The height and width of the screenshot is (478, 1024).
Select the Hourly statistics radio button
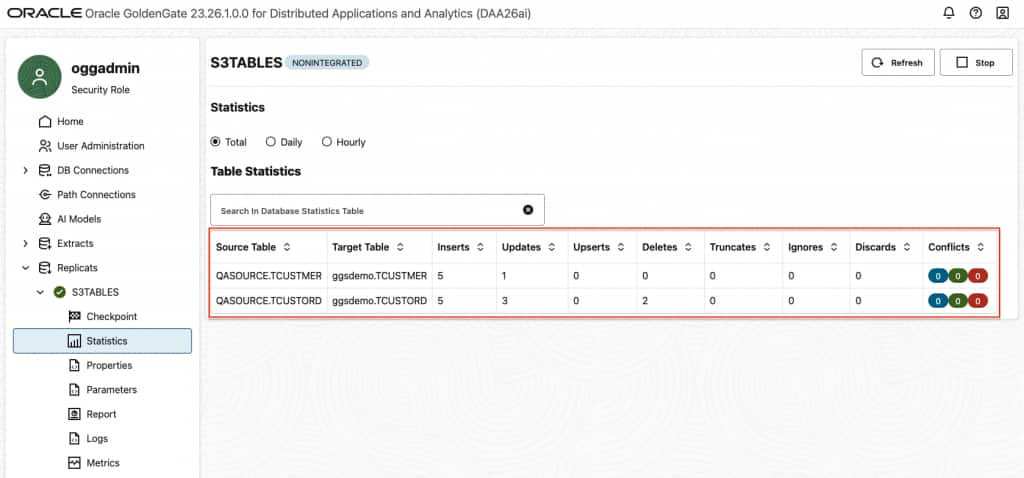[x=326, y=142]
